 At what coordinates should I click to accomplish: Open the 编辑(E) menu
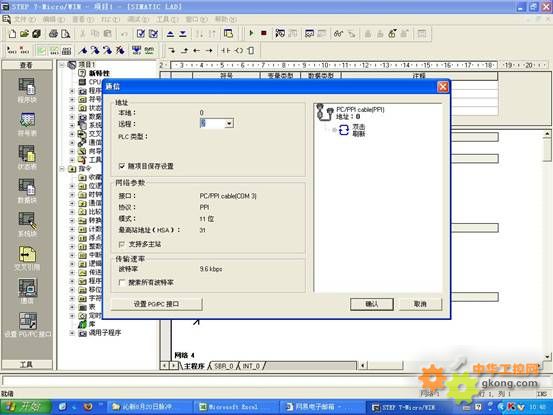pyautogui.click(x=54, y=19)
